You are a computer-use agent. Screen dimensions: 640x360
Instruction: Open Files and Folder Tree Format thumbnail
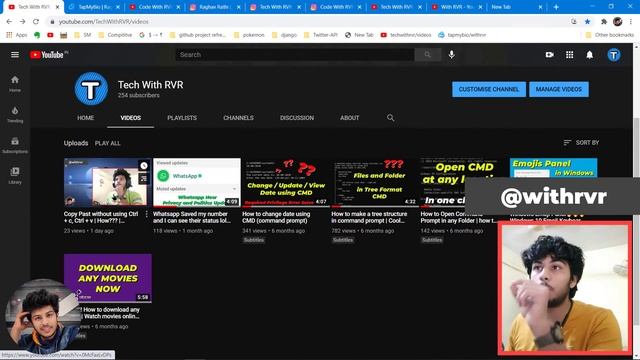pyautogui.click(x=375, y=182)
